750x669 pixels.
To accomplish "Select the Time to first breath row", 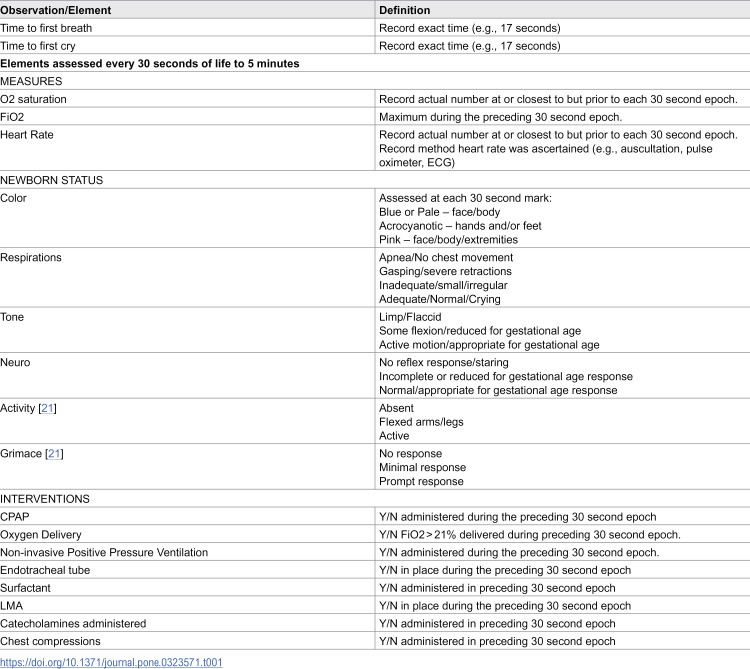I will pyautogui.click(x=375, y=28).
